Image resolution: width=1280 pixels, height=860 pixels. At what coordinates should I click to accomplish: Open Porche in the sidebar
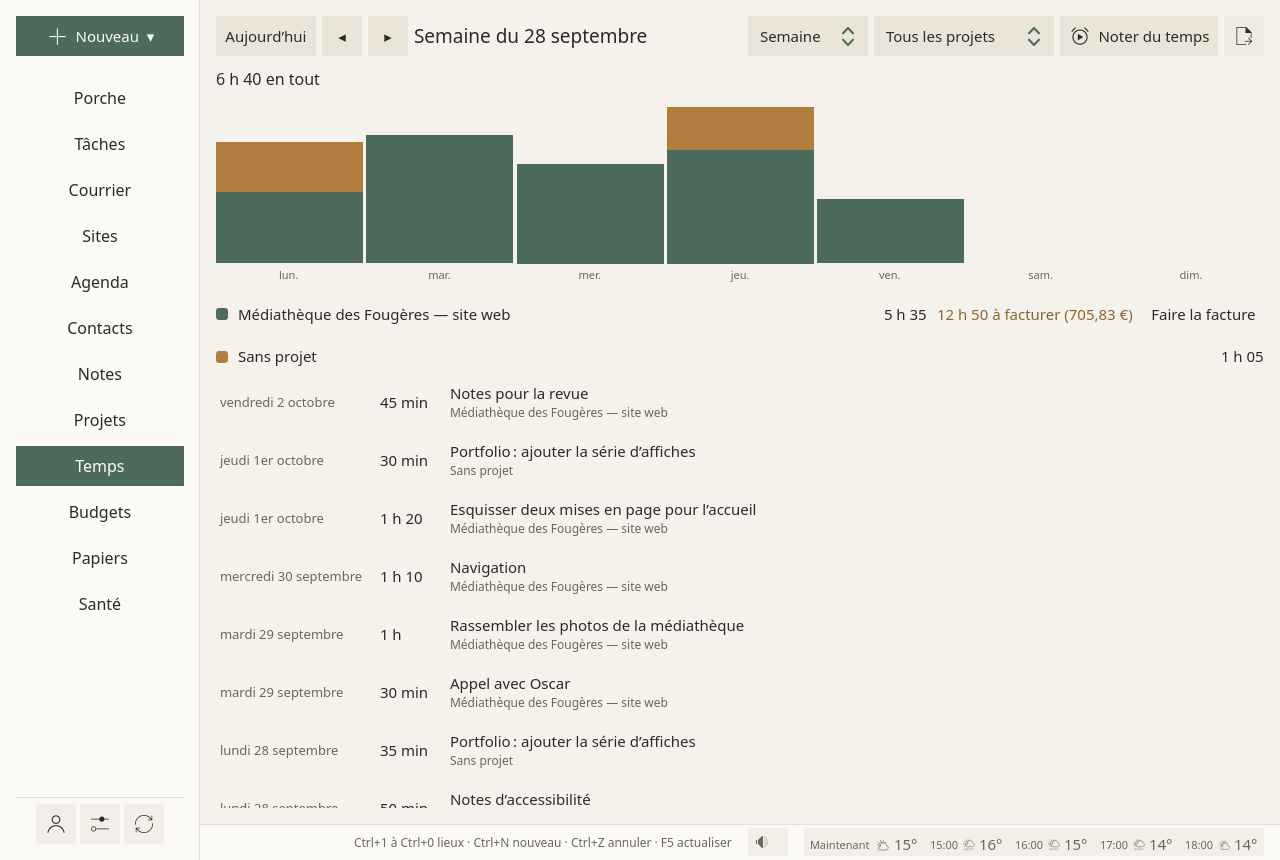(100, 98)
